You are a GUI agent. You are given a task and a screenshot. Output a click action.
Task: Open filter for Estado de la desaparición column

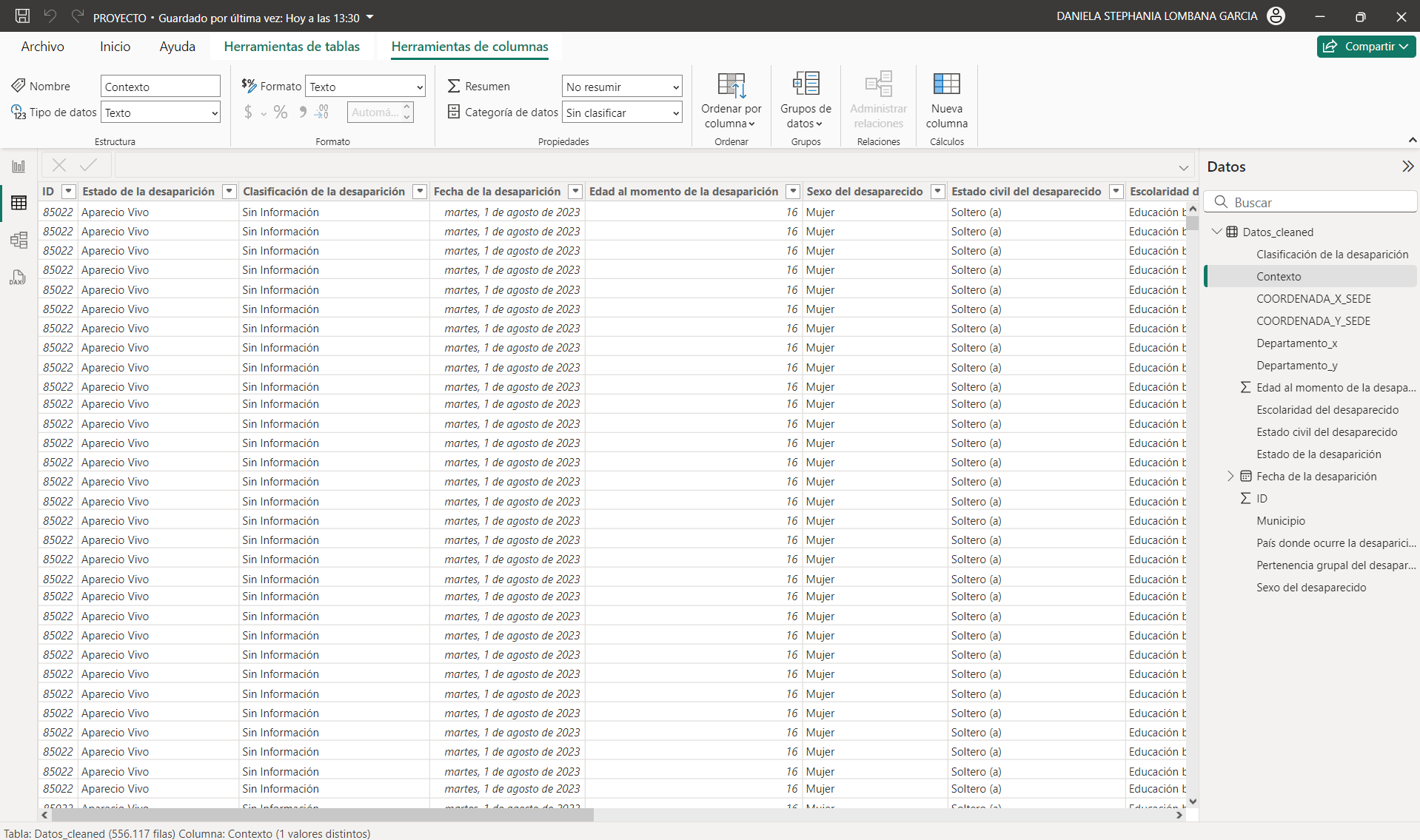pos(229,192)
